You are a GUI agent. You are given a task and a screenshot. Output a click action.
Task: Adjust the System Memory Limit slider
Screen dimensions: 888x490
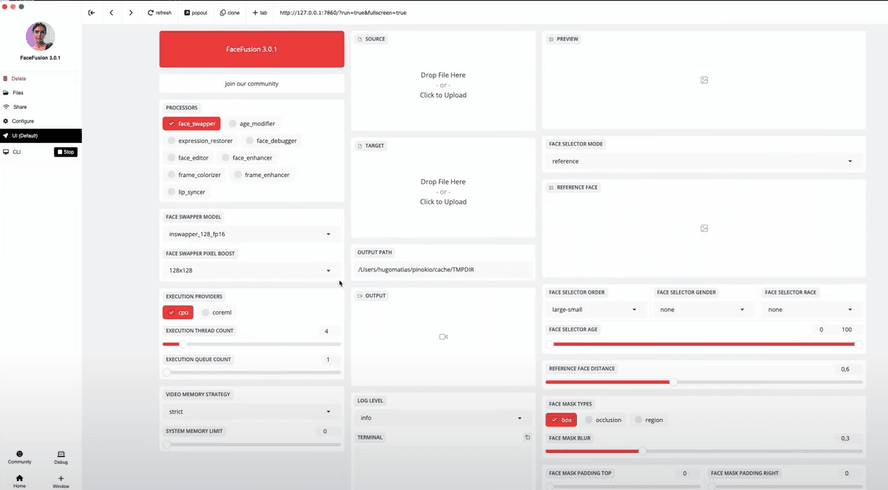251,444
